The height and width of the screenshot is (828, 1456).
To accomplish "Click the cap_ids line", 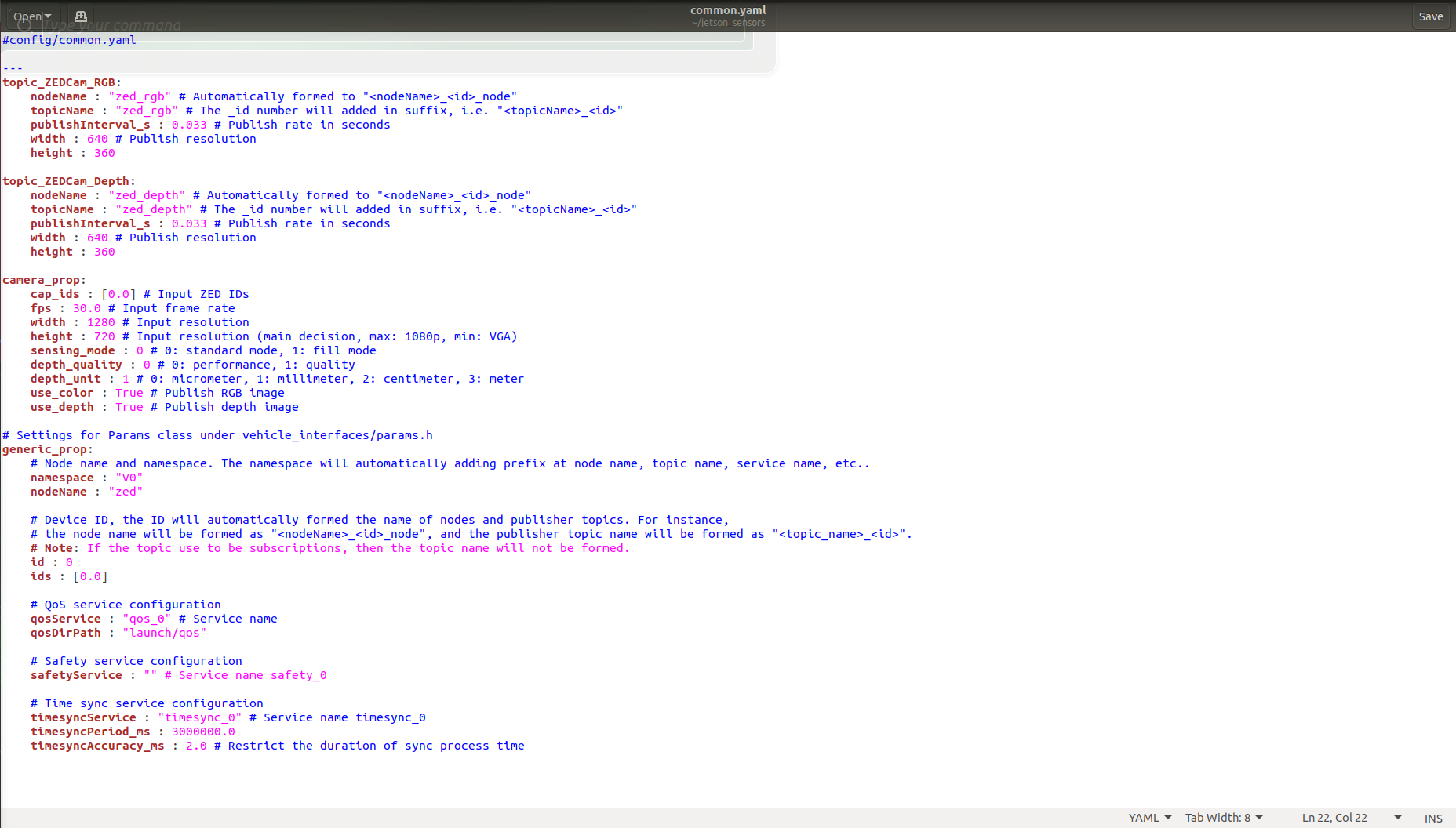I will click(140, 294).
